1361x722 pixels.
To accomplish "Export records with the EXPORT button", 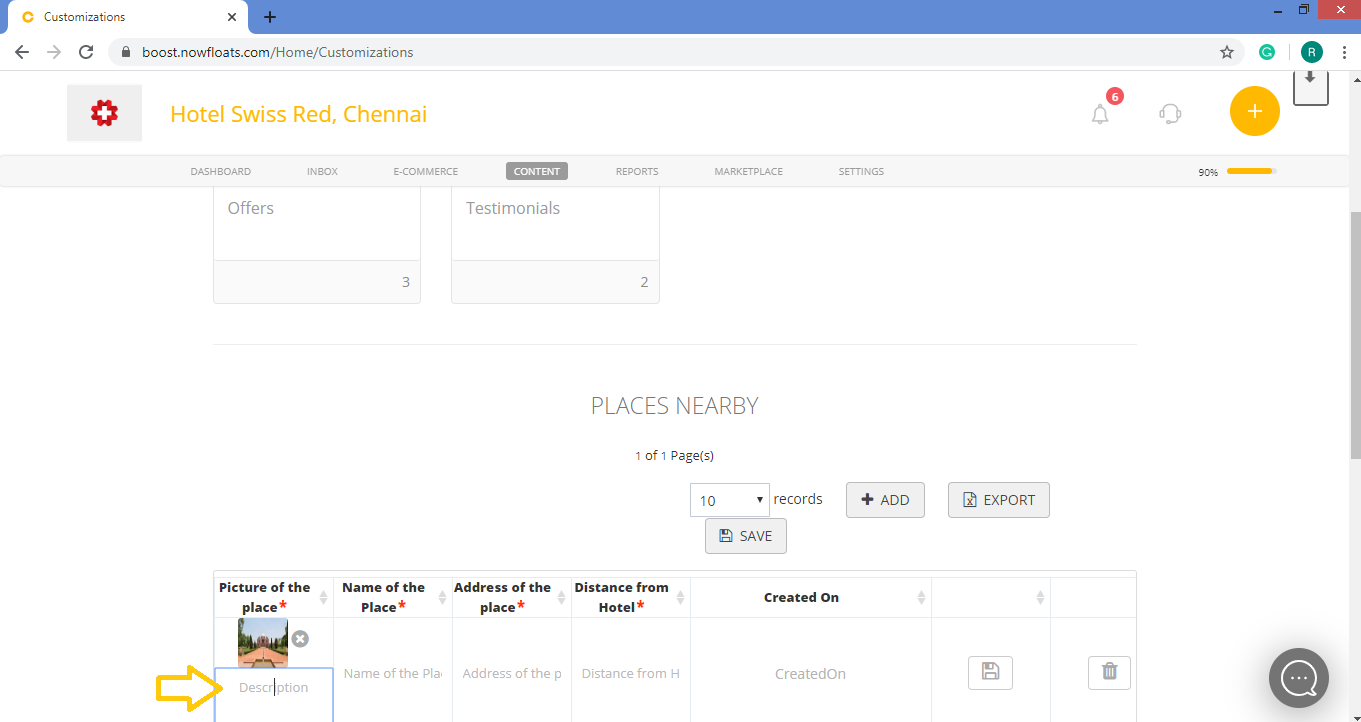I will [x=998, y=500].
